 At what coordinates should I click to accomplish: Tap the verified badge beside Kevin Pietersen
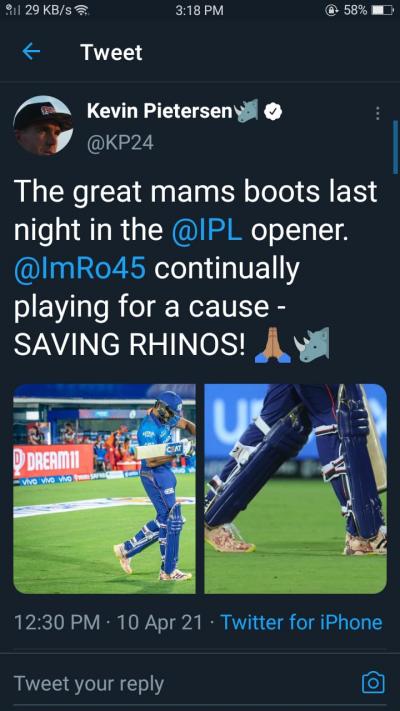click(273, 111)
